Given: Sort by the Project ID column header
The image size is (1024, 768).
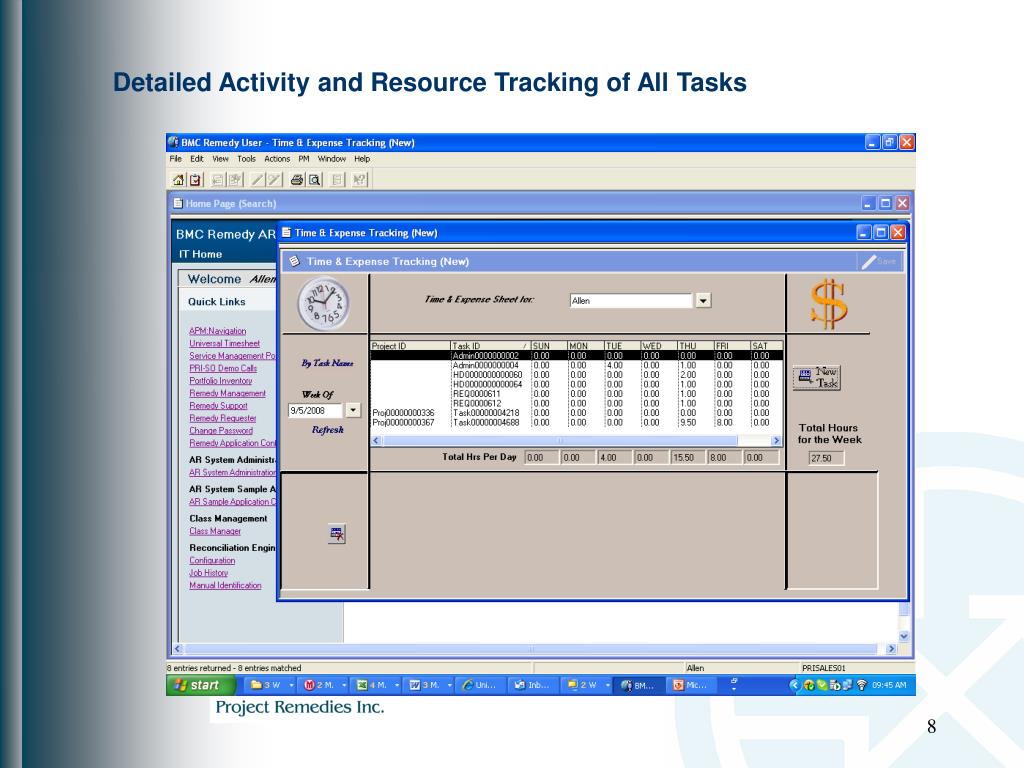Looking at the screenshot, I should coord(410,345).
